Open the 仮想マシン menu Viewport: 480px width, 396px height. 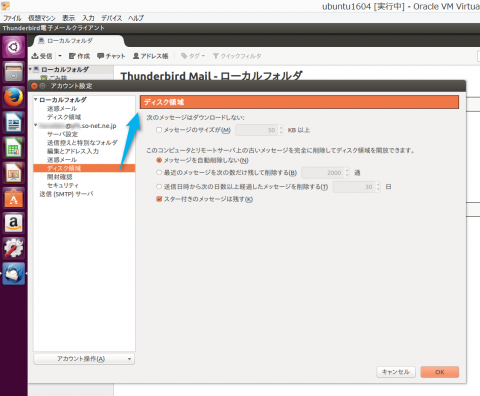tap(41, 18)
